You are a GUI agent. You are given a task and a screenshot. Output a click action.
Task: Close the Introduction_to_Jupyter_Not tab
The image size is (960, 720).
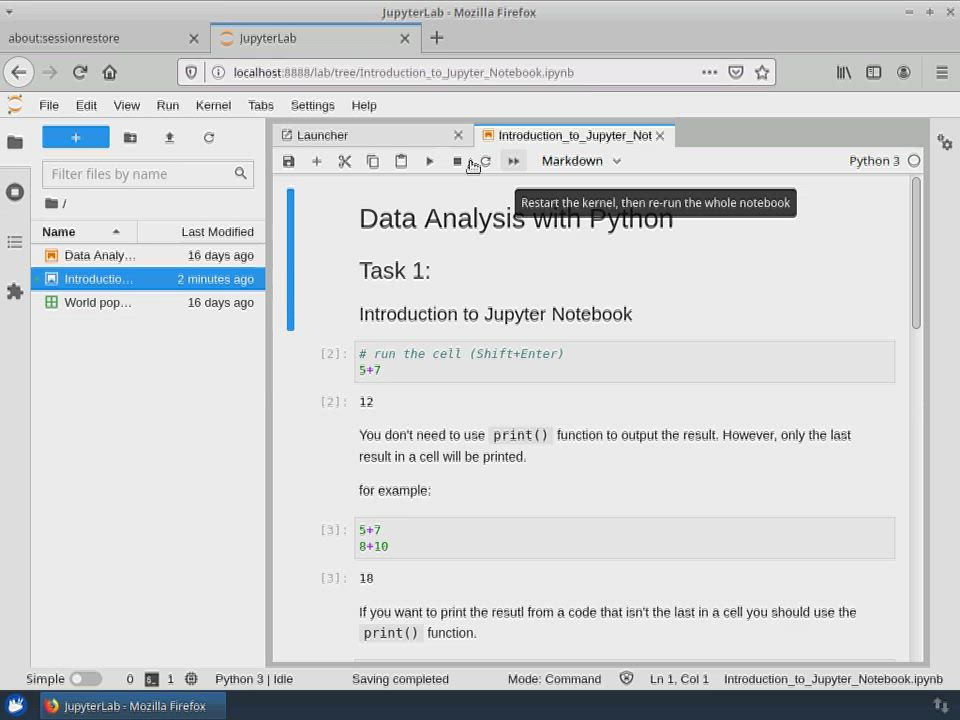tap(660, 136)
